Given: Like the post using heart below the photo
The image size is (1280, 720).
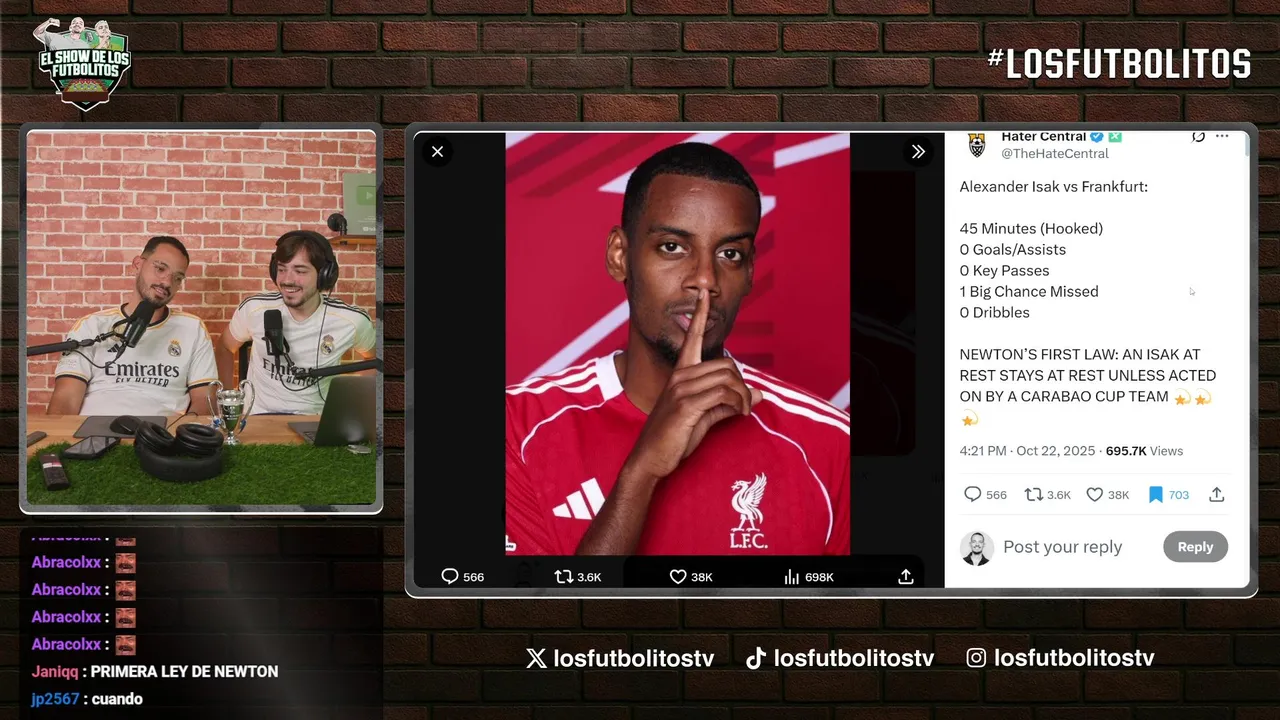Looking at the screenshot, I should click(x=678, y=577).
